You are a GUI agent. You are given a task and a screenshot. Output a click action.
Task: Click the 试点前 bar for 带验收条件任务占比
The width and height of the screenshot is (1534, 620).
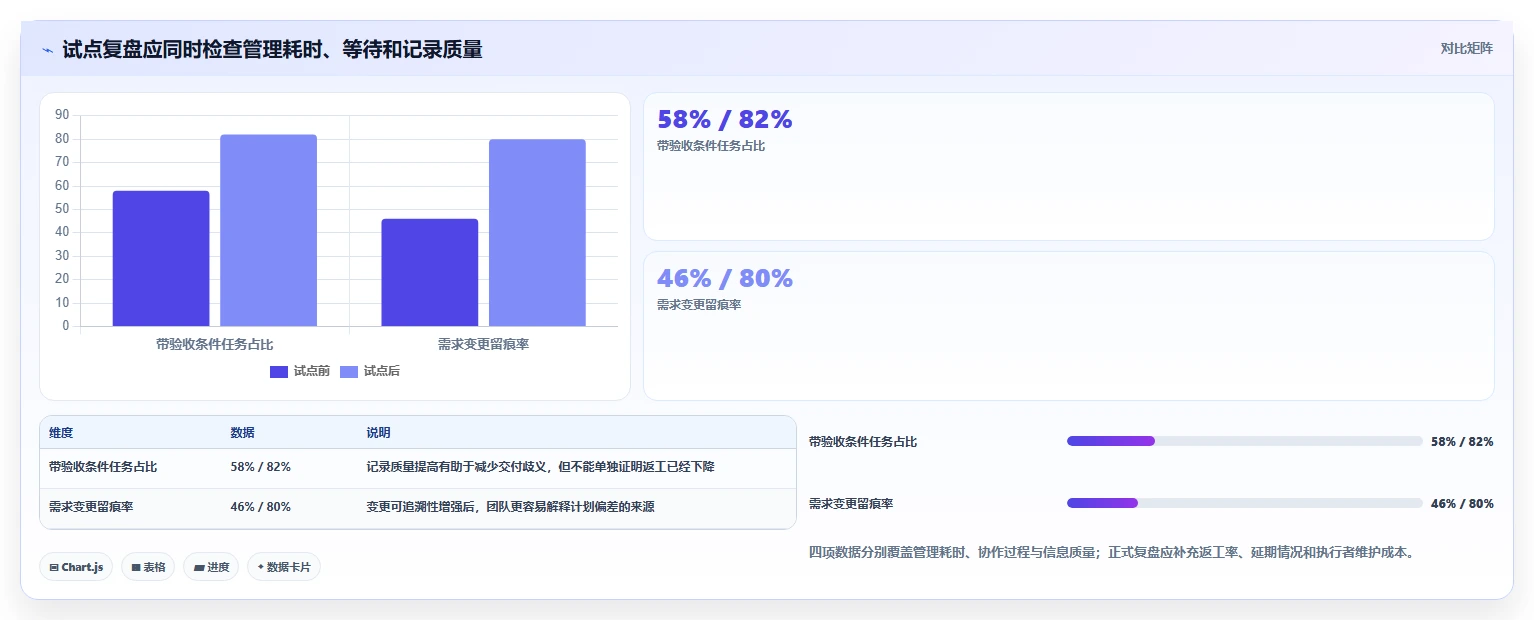click(161, 258)
